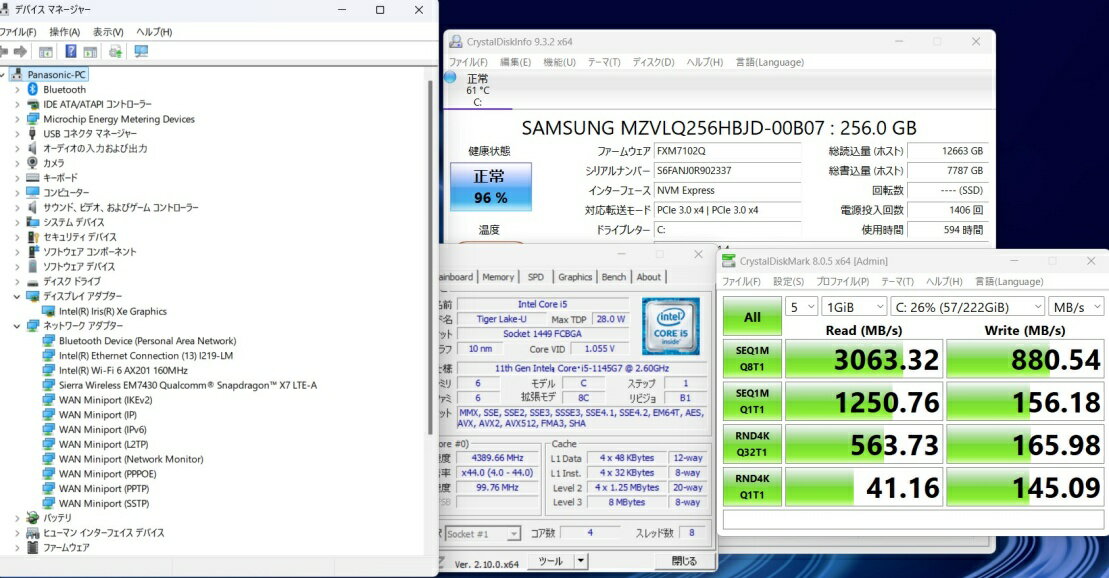Open 機能(U) menu in CrystalDiskInfo
The height and width of the screenshot is (578, 1109).
click(559, 62)
